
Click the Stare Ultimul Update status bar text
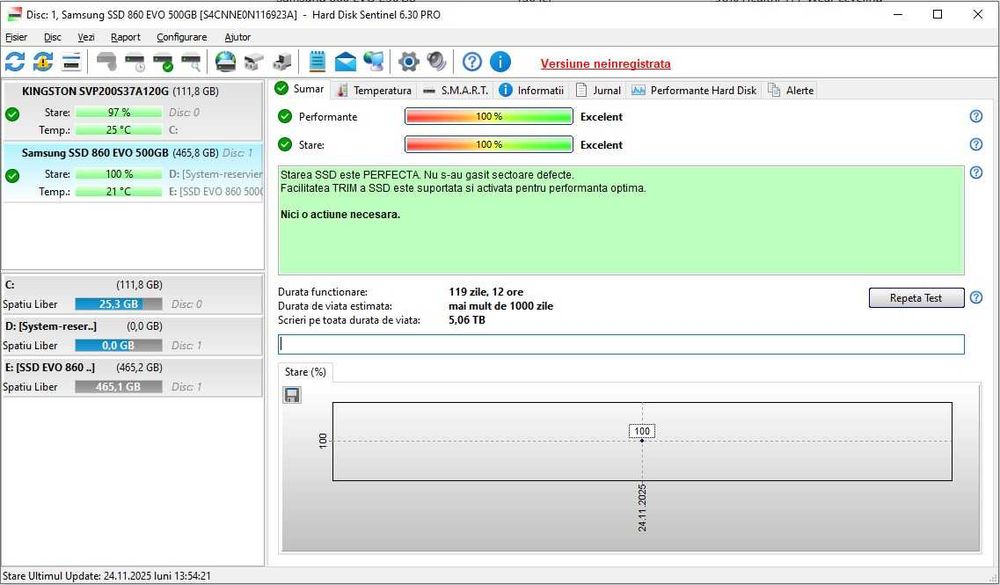pyautogui.click(x=107, y=576)
